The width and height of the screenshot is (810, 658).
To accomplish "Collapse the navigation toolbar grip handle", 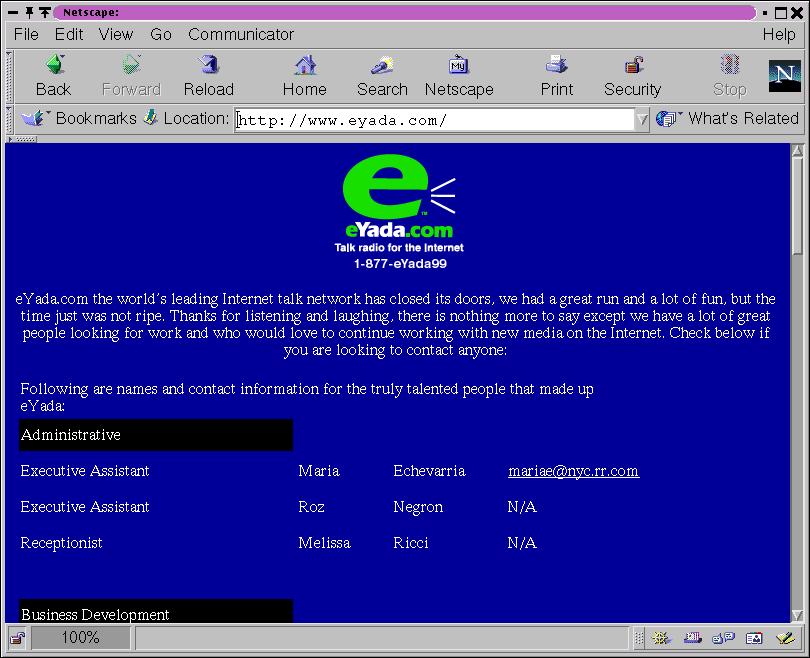I will pyautogui.click(x=9, y=76).
